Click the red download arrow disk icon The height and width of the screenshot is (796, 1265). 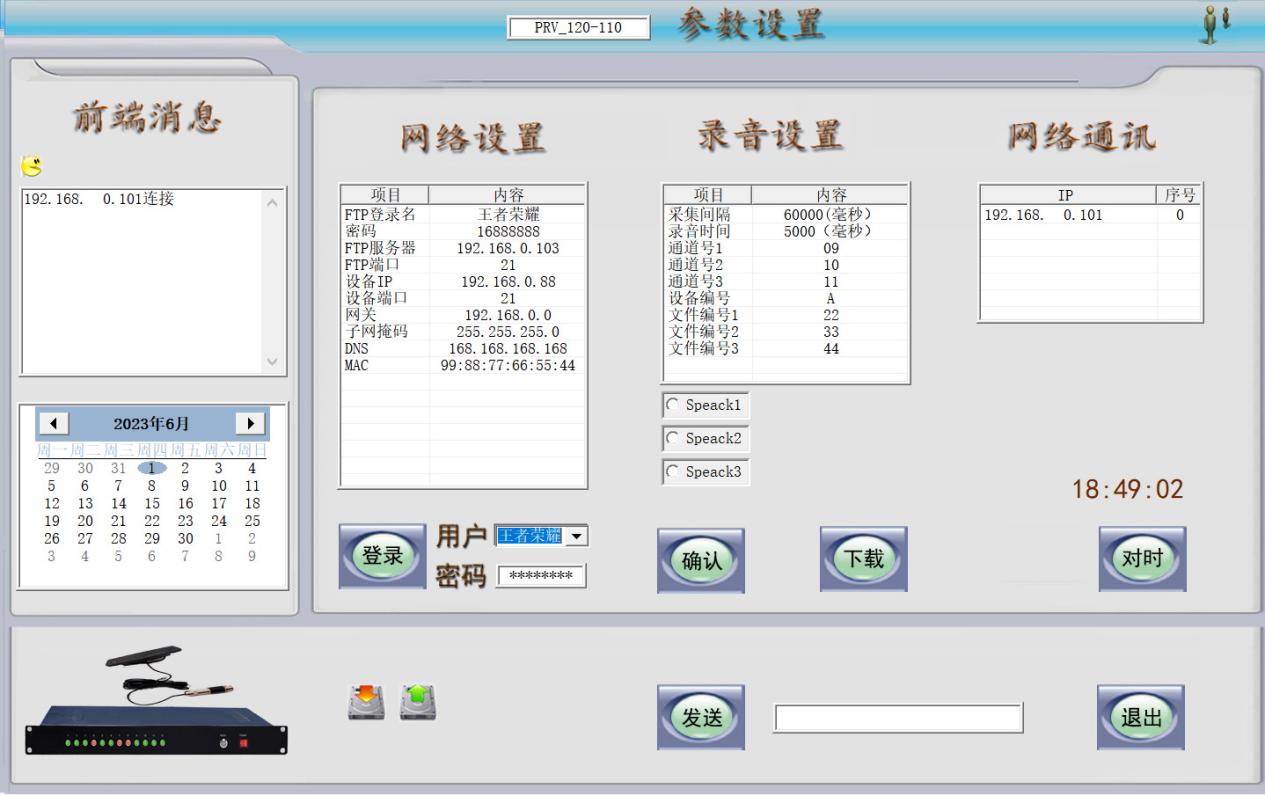pos(365,702)
